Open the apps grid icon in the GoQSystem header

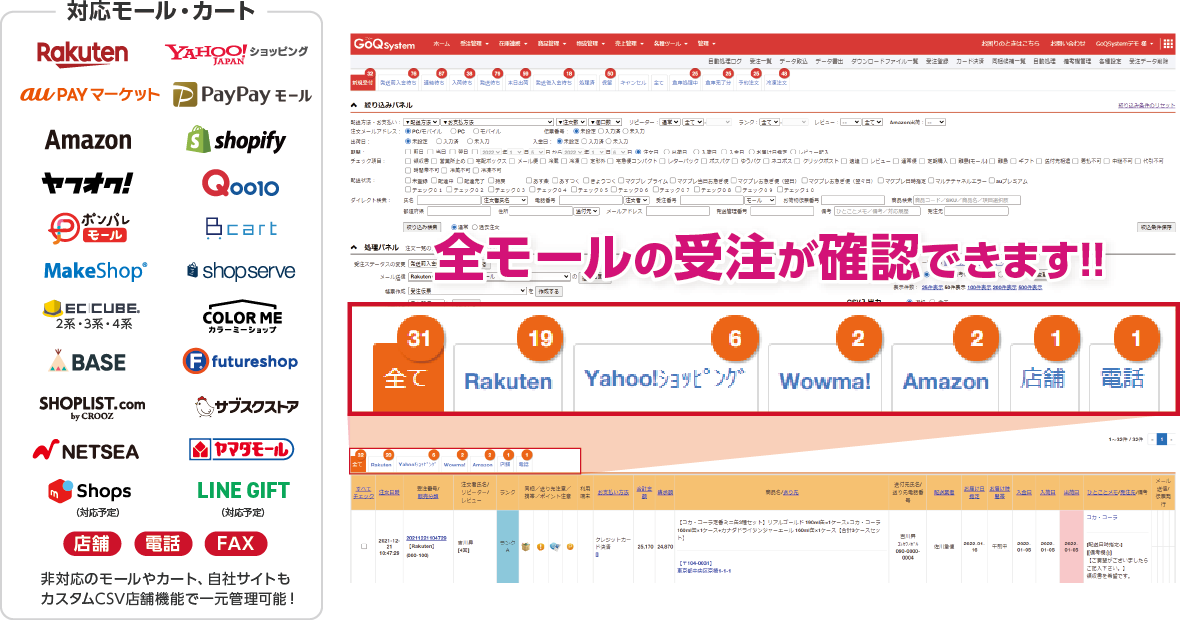click(x=1168, y=44)
